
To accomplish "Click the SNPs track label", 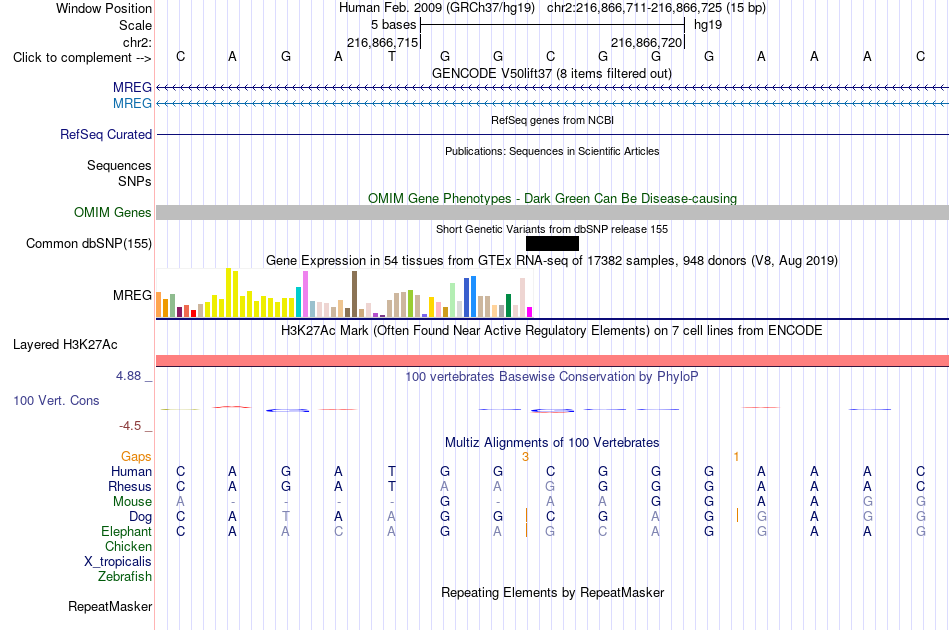I will coord(135,181).
